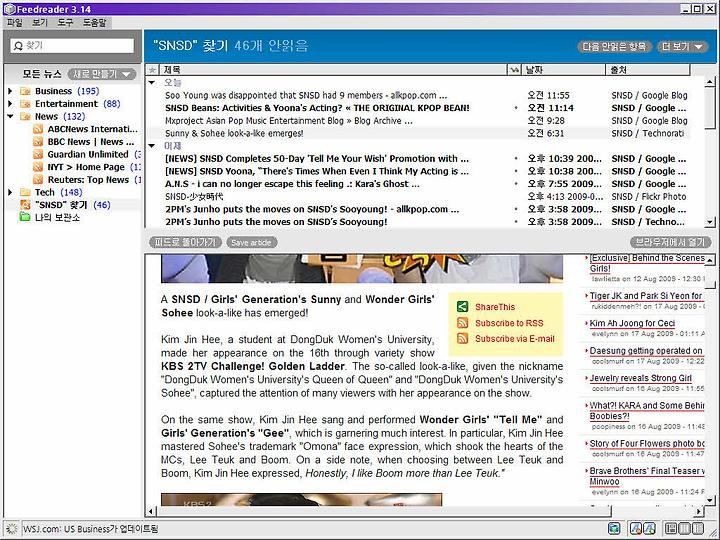Click the Business folder icon
720x540 pixels.
25,91
